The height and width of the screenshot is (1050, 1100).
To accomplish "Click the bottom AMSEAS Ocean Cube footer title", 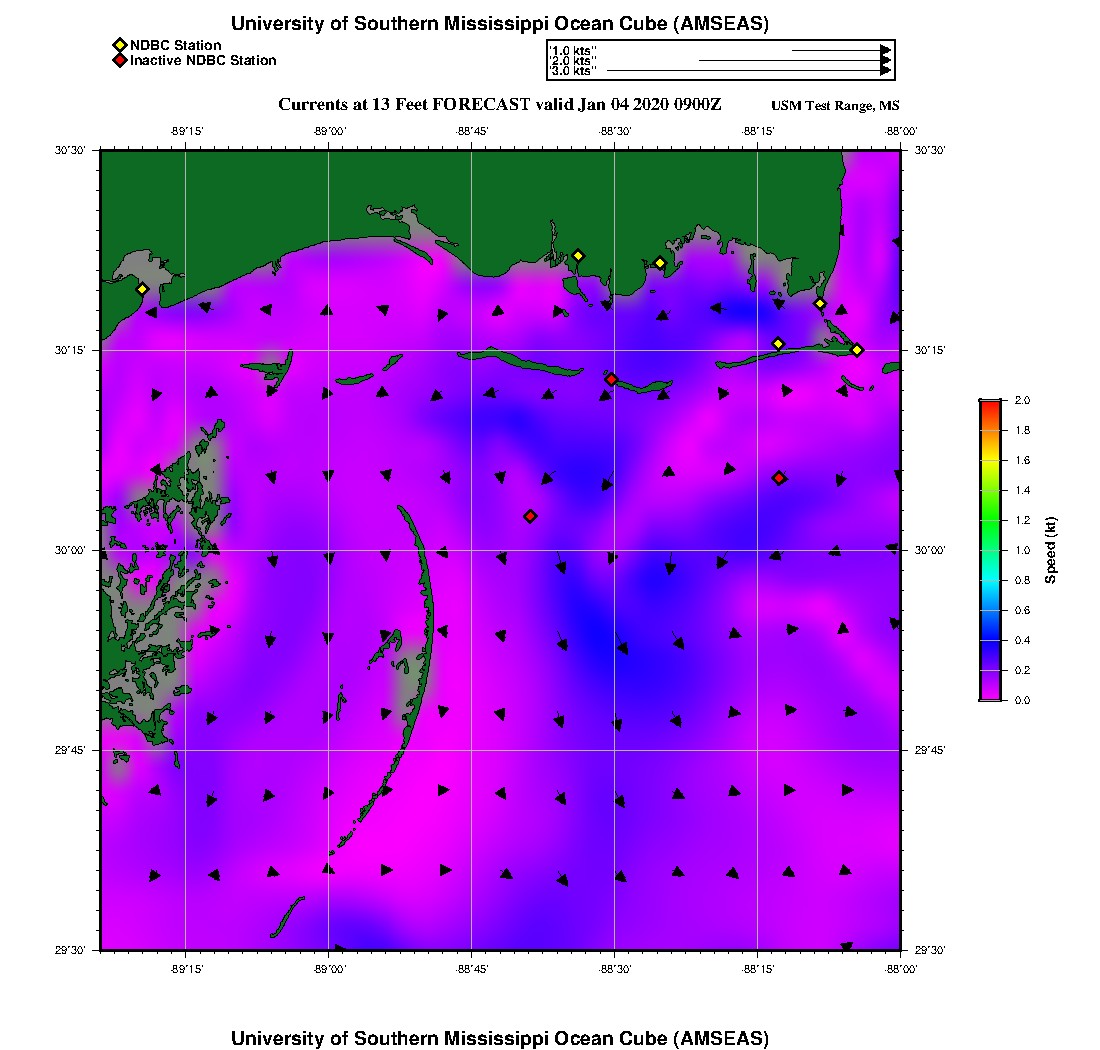I will point(499,1037).
